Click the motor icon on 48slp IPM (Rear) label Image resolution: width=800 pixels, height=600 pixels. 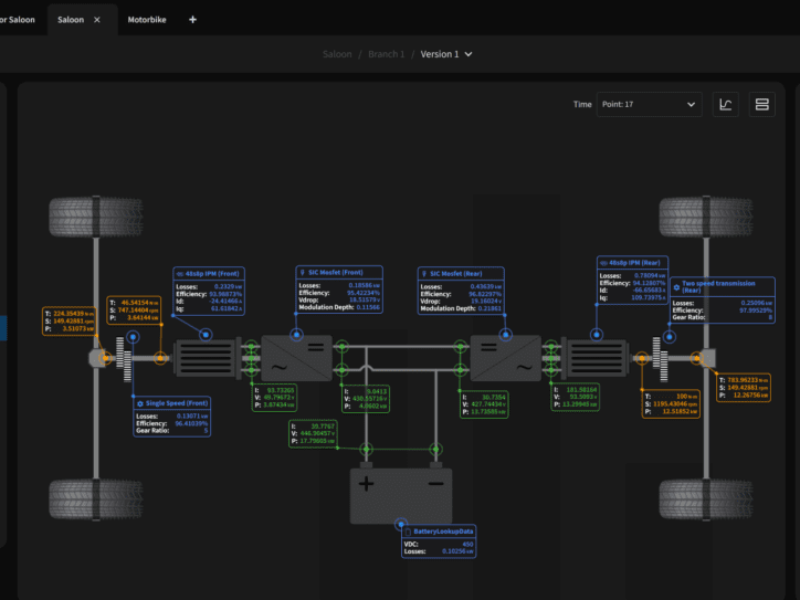click(605, 263)
